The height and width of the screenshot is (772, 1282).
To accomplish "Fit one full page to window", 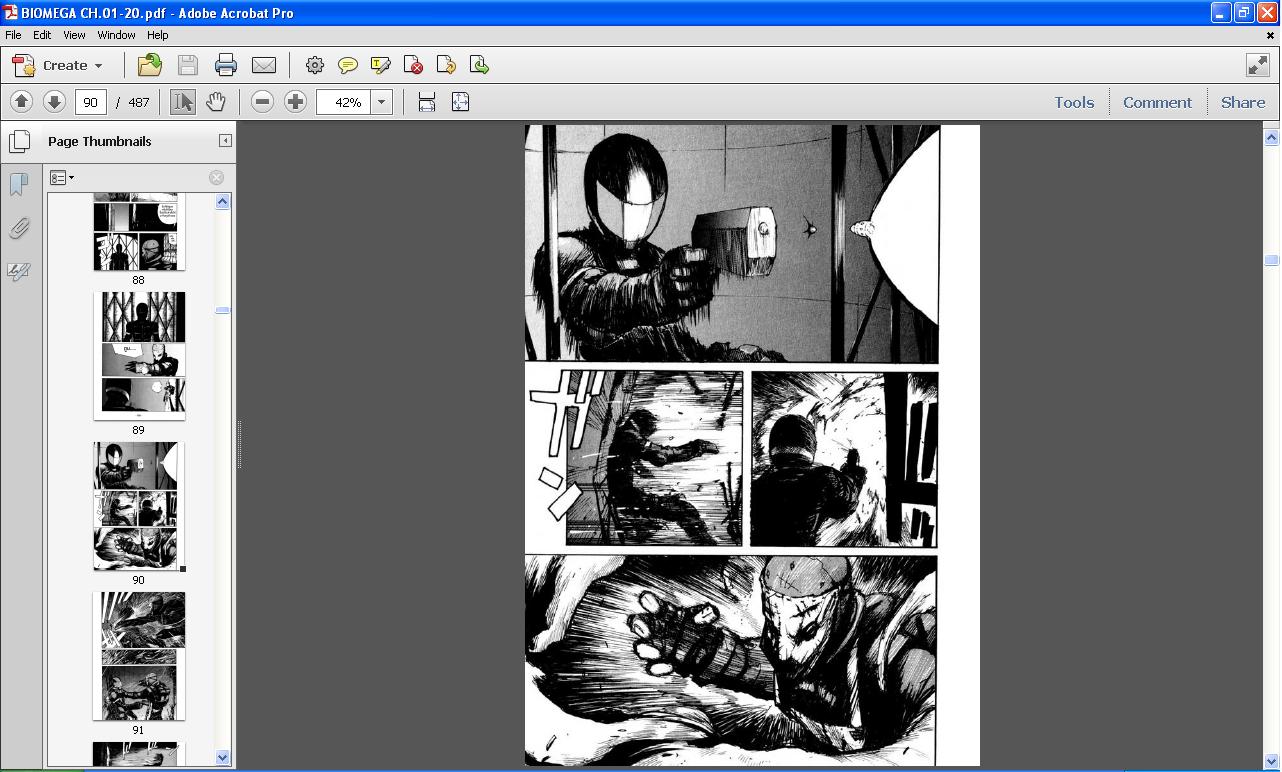I will coord(460,102).
